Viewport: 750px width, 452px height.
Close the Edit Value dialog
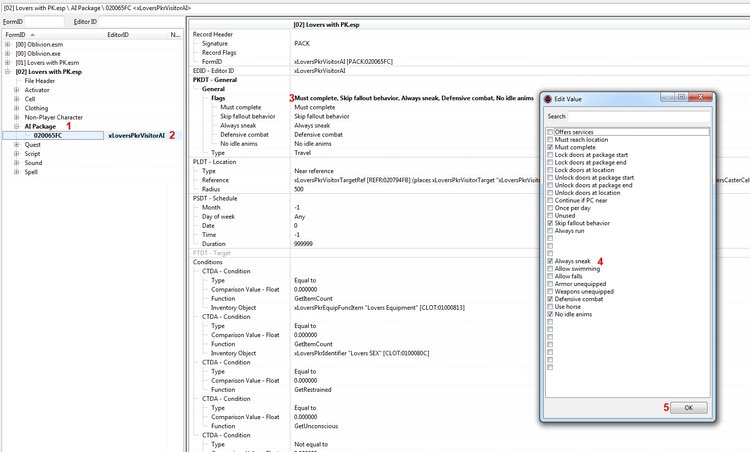(x=700, y=97)
